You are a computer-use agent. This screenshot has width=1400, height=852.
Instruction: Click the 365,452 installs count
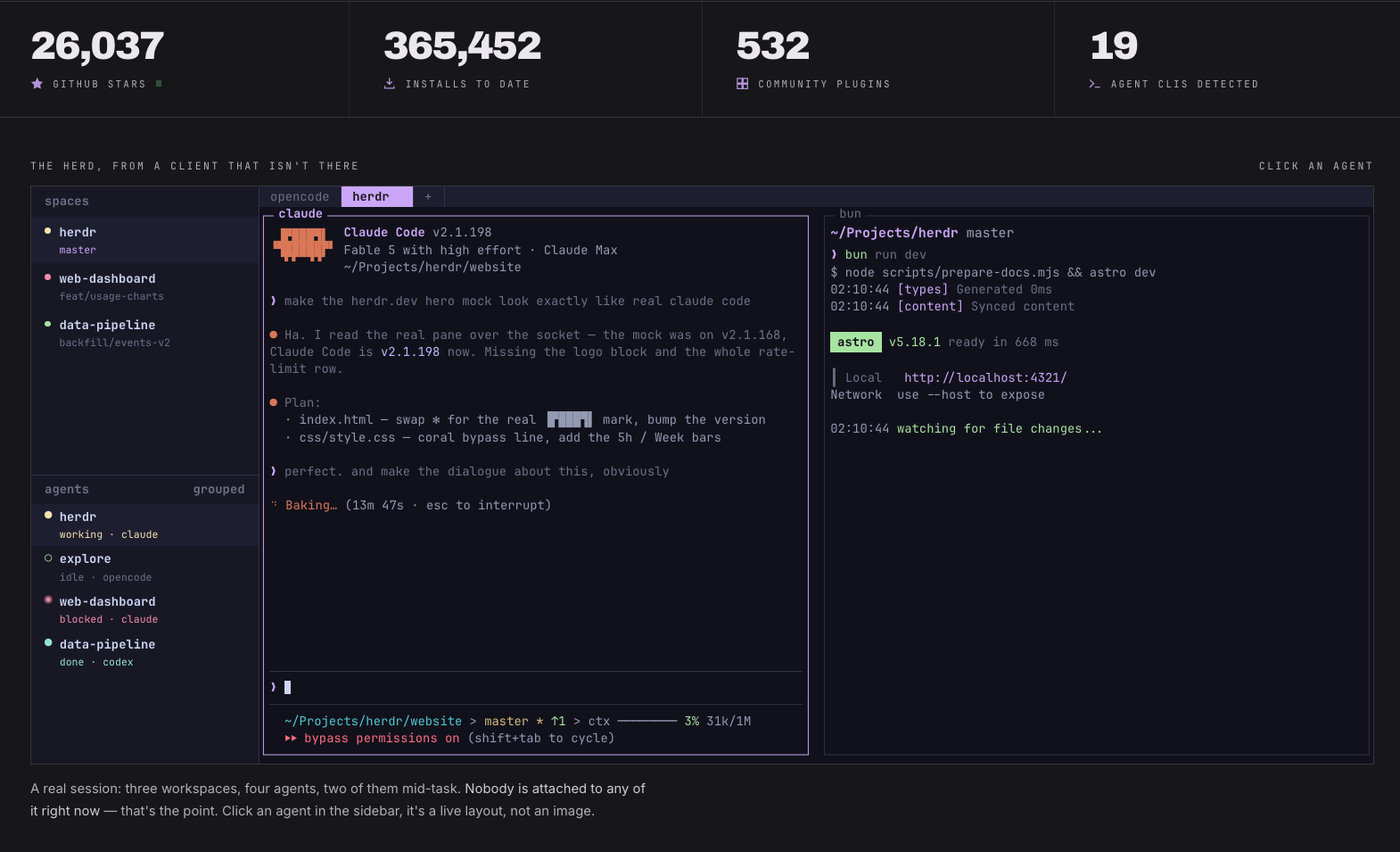coord(463,45)
